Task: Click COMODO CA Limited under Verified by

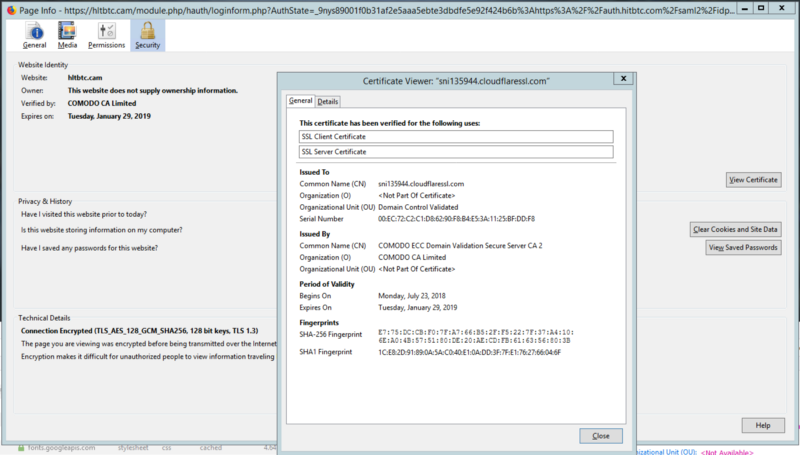Action: (102, 103)
